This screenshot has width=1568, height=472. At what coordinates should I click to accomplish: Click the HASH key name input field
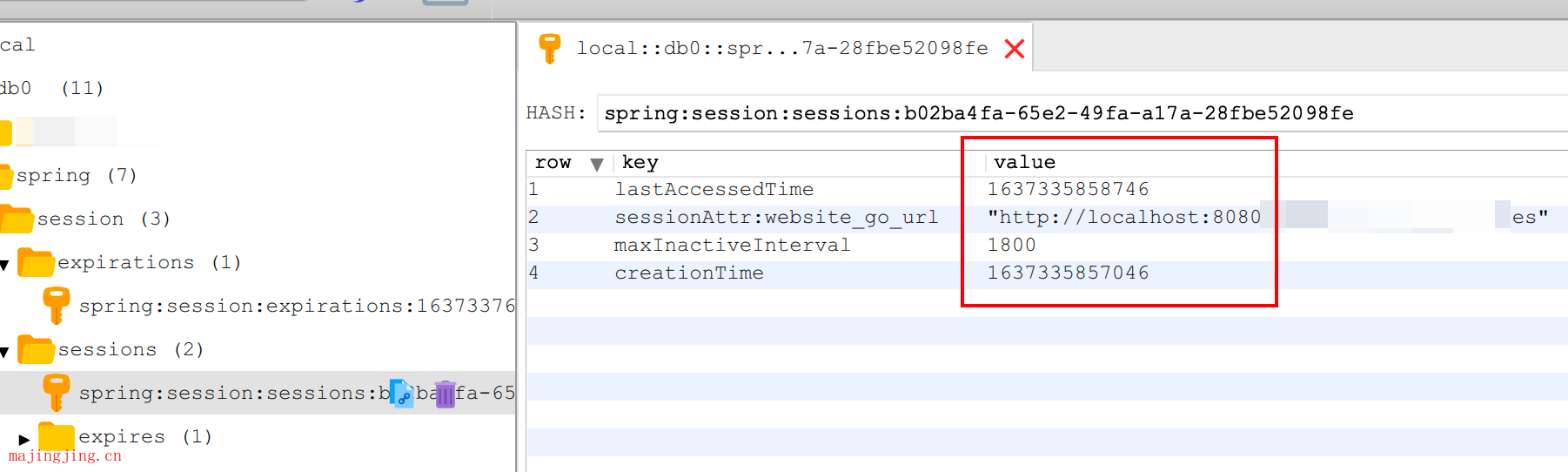click(1082, 113)
